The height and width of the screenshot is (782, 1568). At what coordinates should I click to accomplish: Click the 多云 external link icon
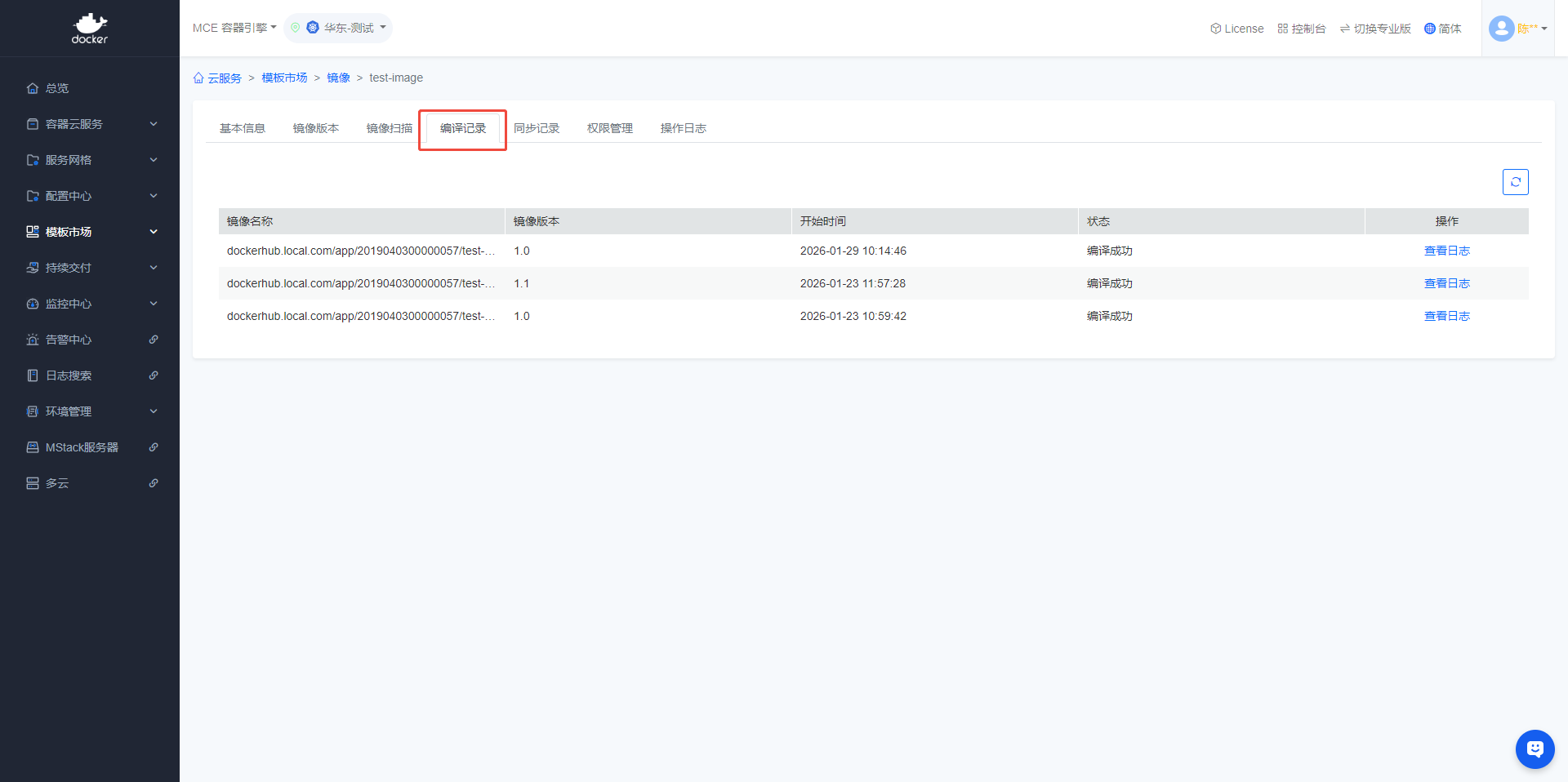click(x=154, y=483)
